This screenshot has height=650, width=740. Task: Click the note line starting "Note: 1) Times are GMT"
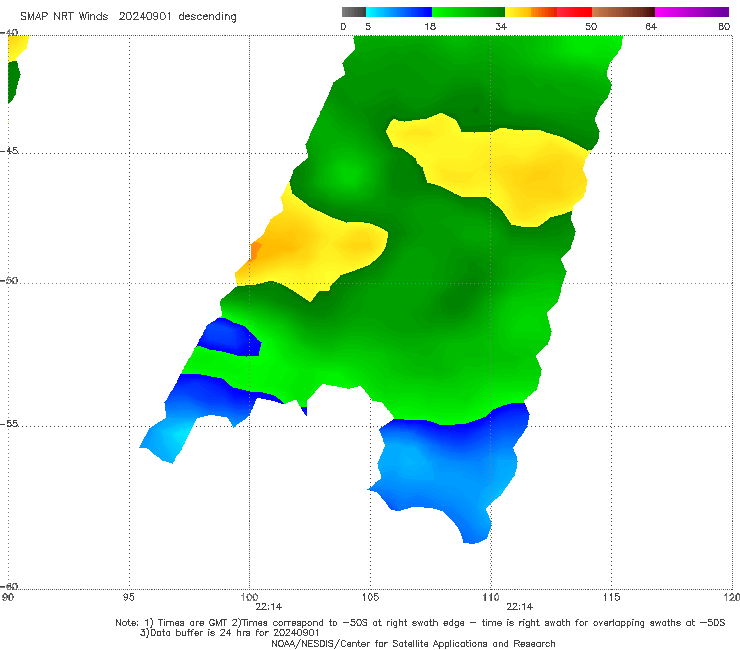tap(420, 623)
